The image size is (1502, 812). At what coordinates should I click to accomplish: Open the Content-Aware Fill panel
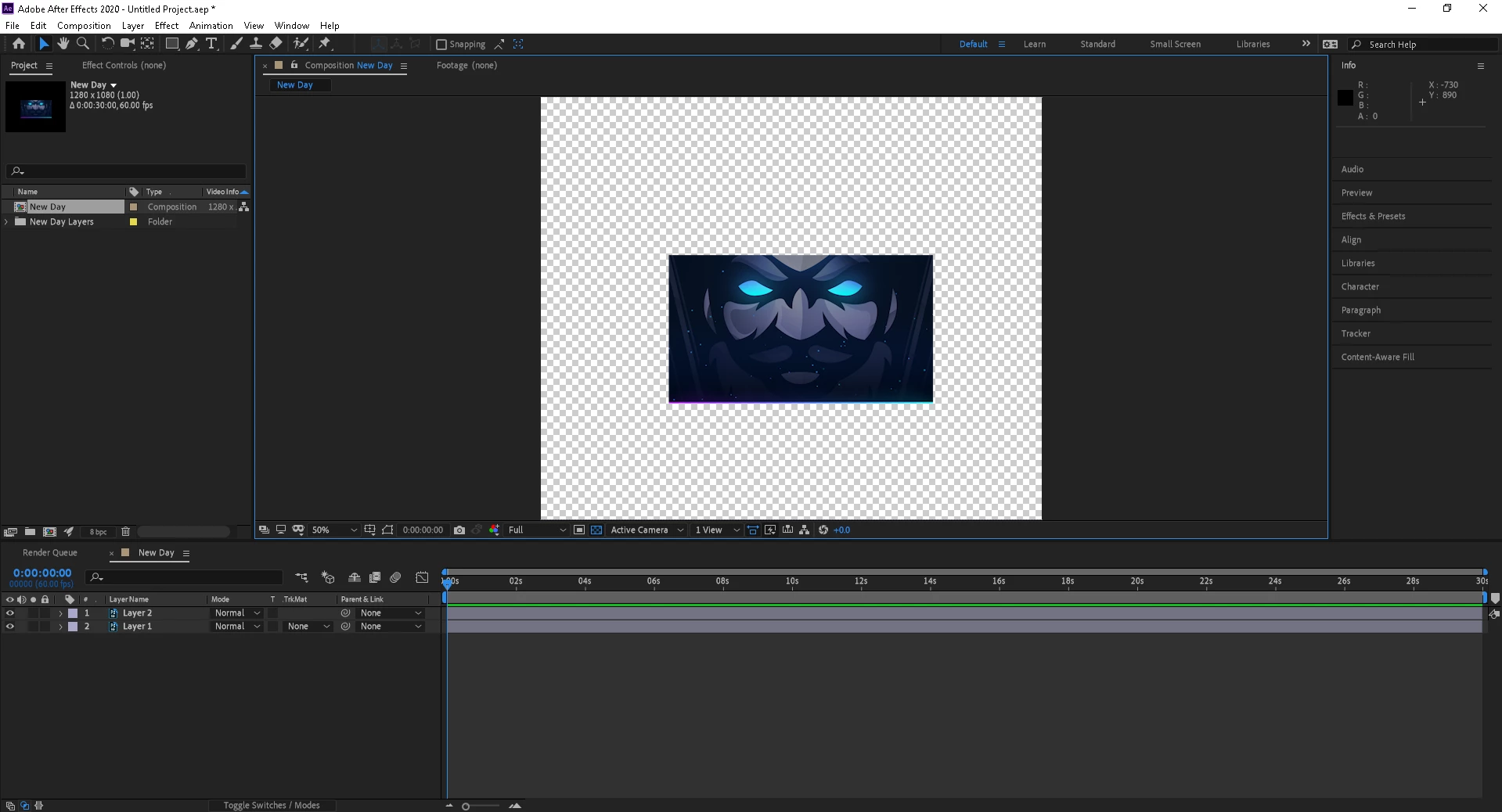coord(1378,357)
